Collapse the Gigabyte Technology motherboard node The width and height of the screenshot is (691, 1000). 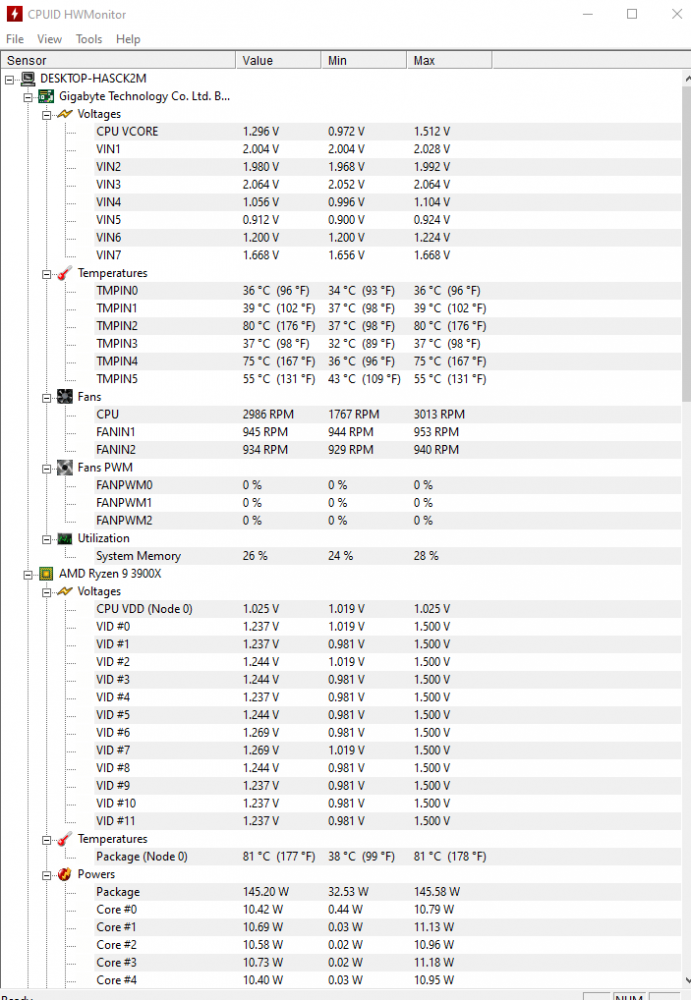pyautogui.click(x=28, y=97)
